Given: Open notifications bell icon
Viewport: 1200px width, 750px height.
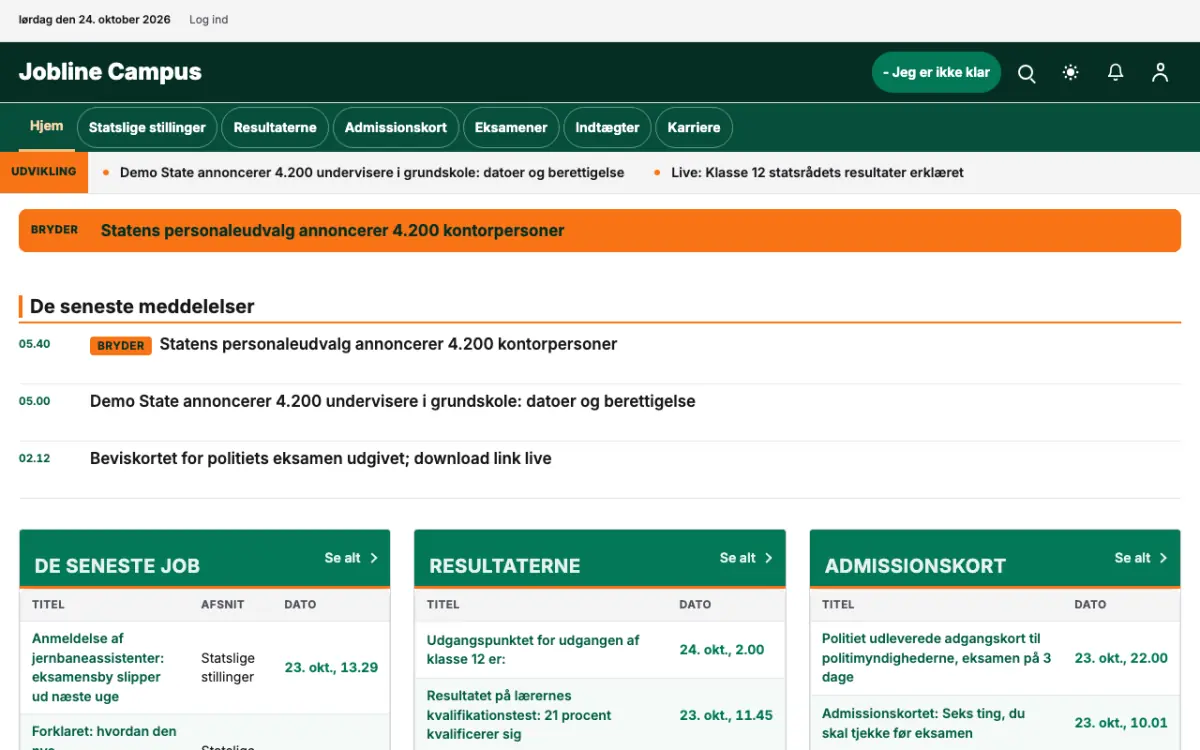Looking at the screenshot, I should point(1115,73).
